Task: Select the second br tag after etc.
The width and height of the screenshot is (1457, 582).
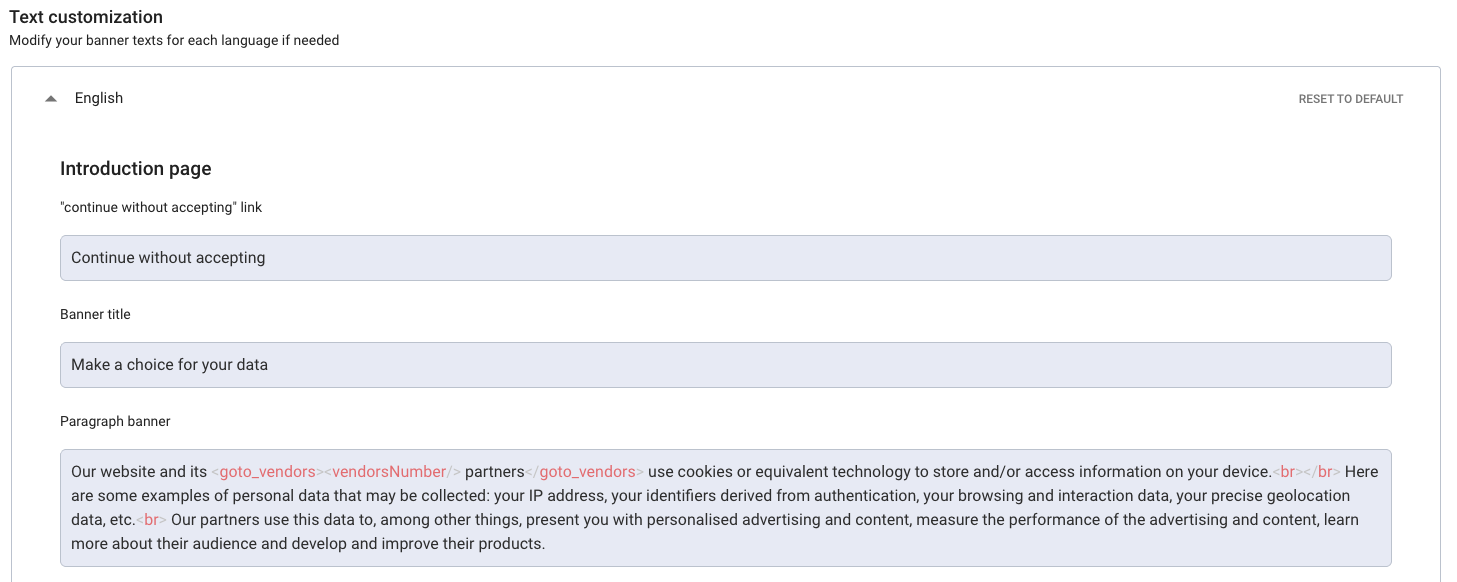Action: tap(149, 519)
